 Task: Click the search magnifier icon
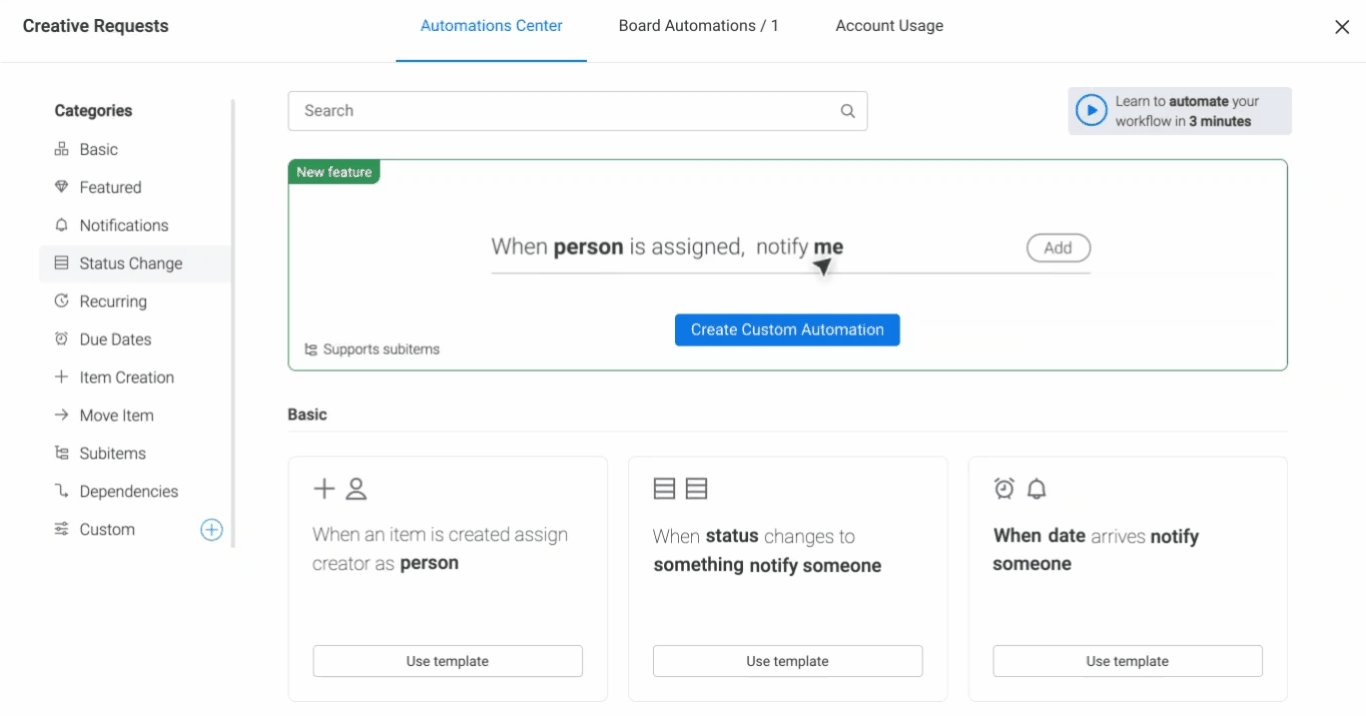tap(848, 111)
